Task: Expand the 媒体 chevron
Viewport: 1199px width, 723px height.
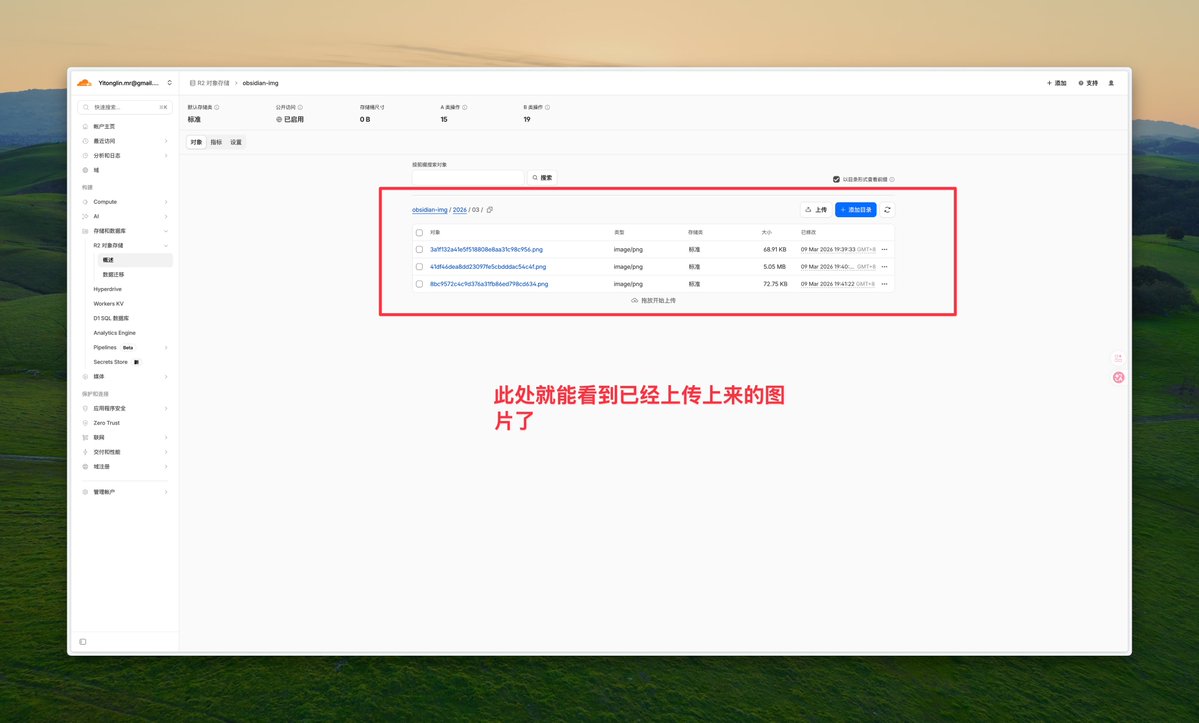Action: [x=166, y=376]
